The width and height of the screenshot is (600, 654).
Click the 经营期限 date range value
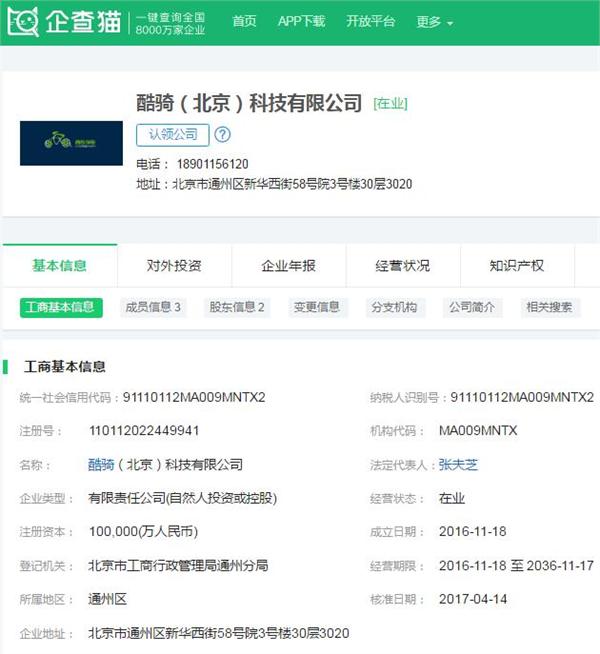(517, 566)
